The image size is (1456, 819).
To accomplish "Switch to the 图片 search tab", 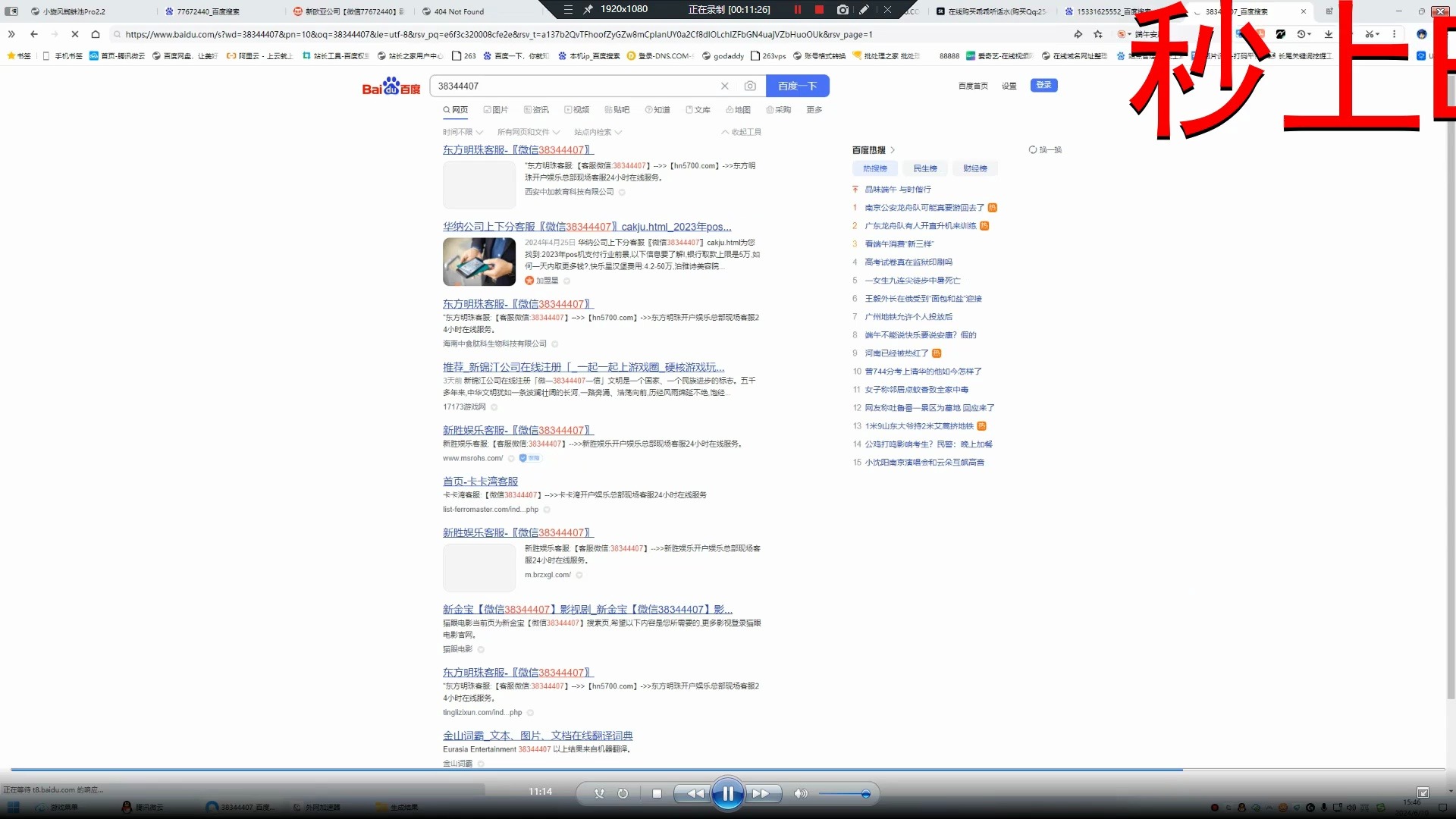I will (496, 110).
